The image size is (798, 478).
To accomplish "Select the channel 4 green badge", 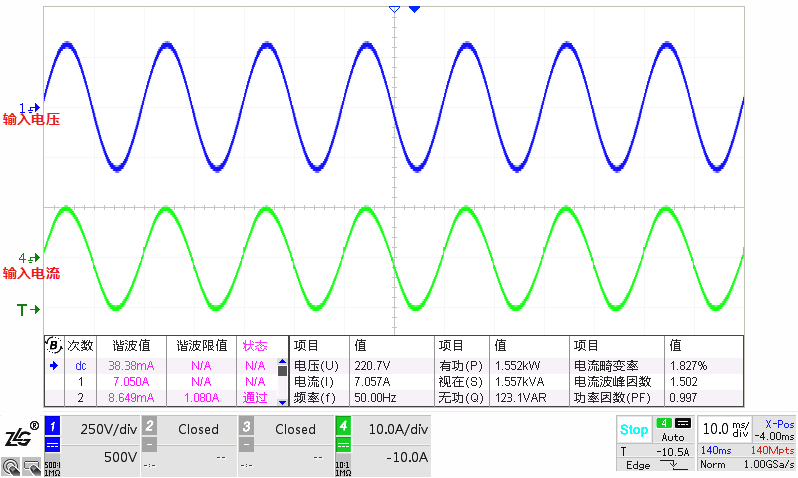I will (344, 426).
